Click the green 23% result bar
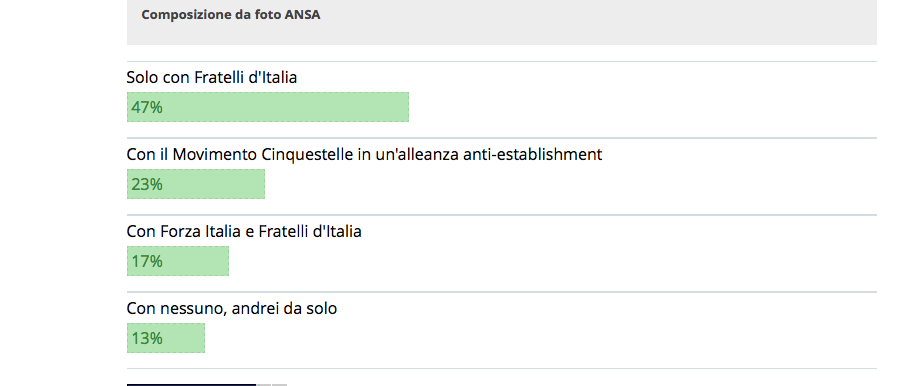The height and width of the screenshot is (386, 901). (x=196, y=184)
